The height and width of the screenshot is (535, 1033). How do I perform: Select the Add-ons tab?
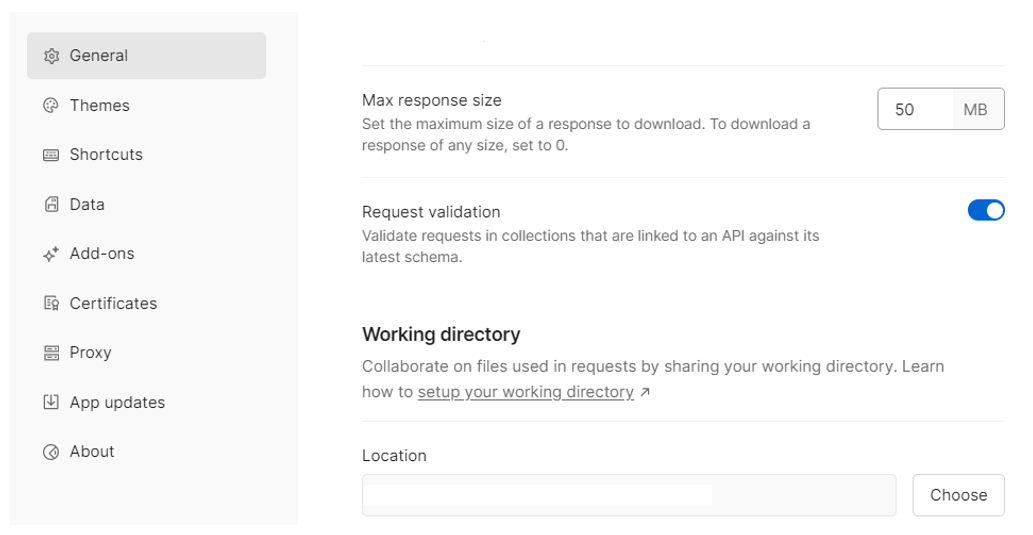pyautogui.click(x=146, y=254)
